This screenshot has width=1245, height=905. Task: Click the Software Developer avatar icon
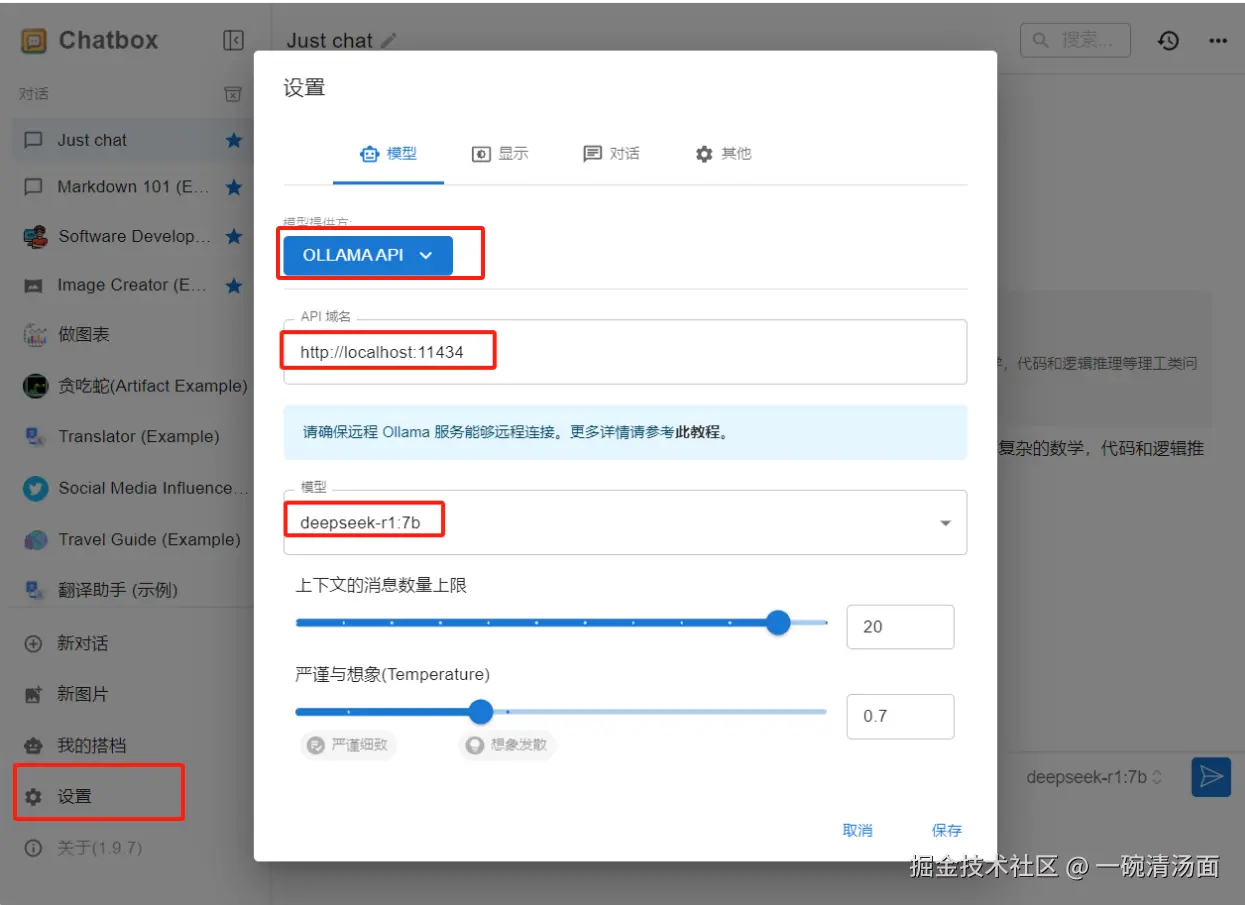click(36, 237)
